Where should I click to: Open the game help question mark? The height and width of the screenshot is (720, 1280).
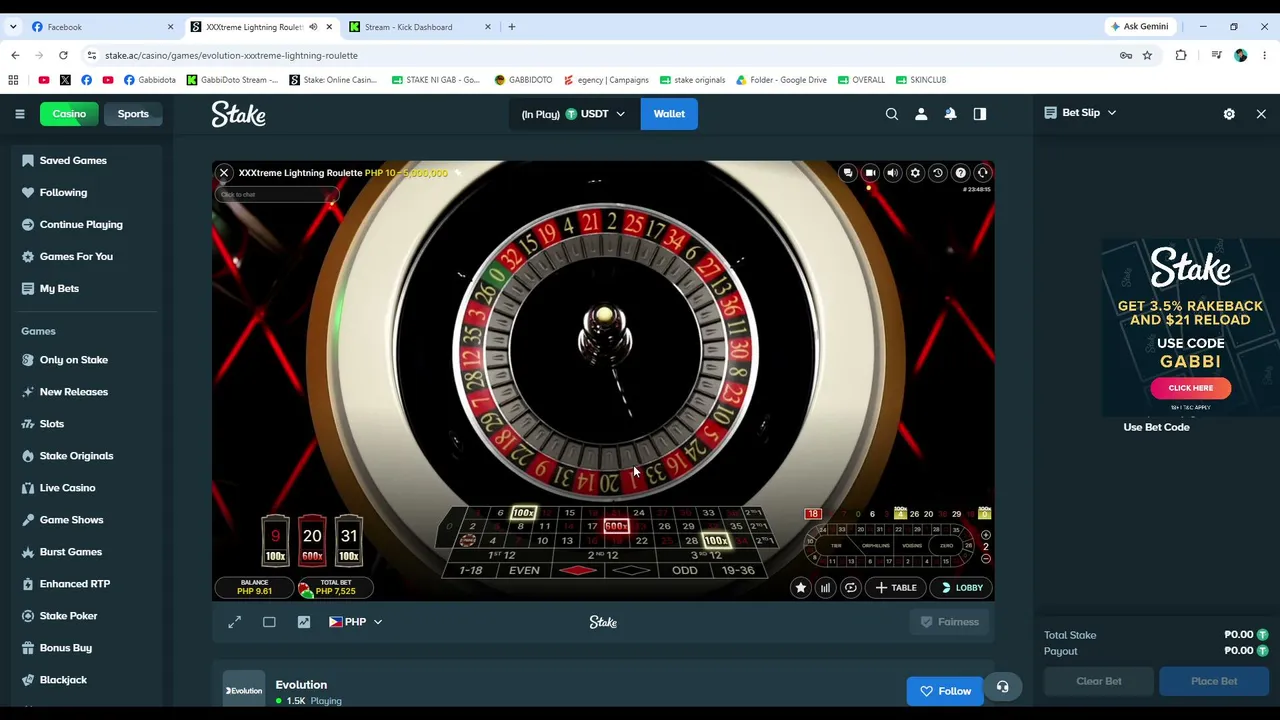960,173
